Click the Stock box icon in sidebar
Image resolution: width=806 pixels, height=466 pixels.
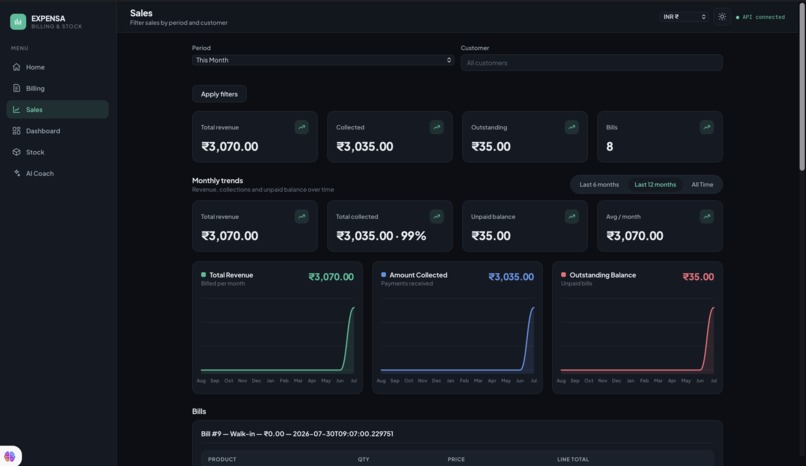coord(16,152)
